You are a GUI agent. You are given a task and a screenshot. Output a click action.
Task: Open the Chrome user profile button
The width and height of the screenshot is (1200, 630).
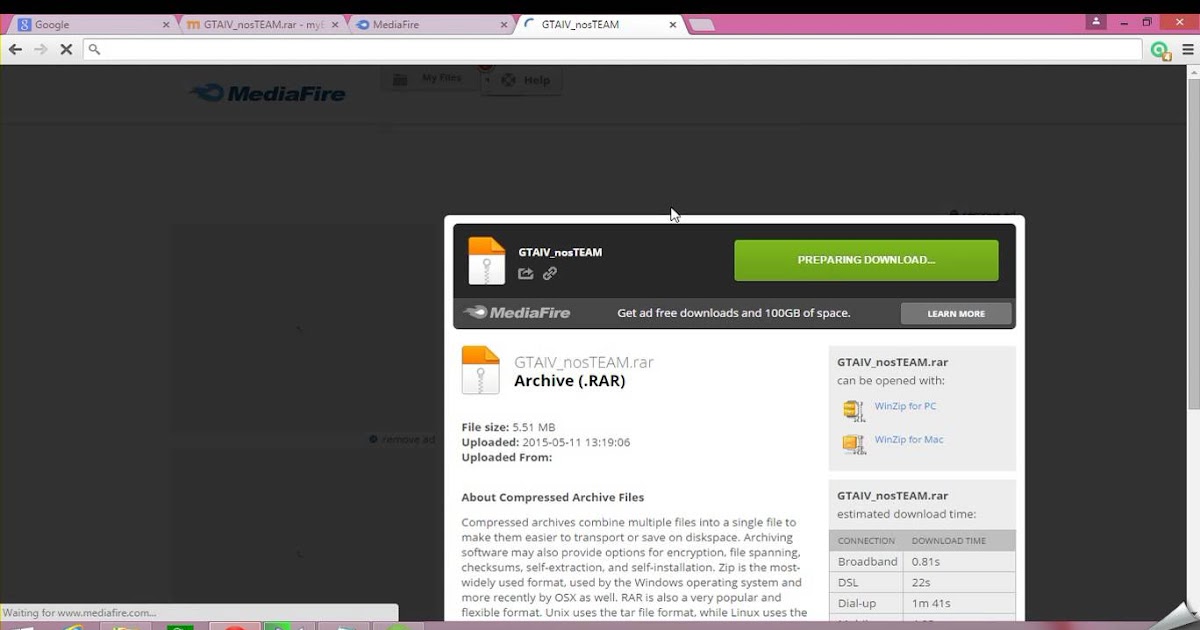1097,21
